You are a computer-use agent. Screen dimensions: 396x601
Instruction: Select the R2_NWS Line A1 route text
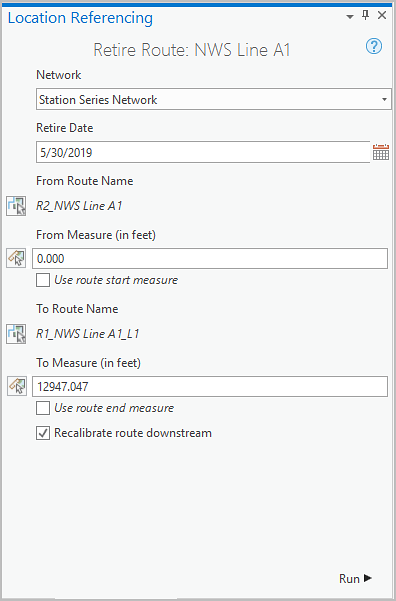click(79, 206)
